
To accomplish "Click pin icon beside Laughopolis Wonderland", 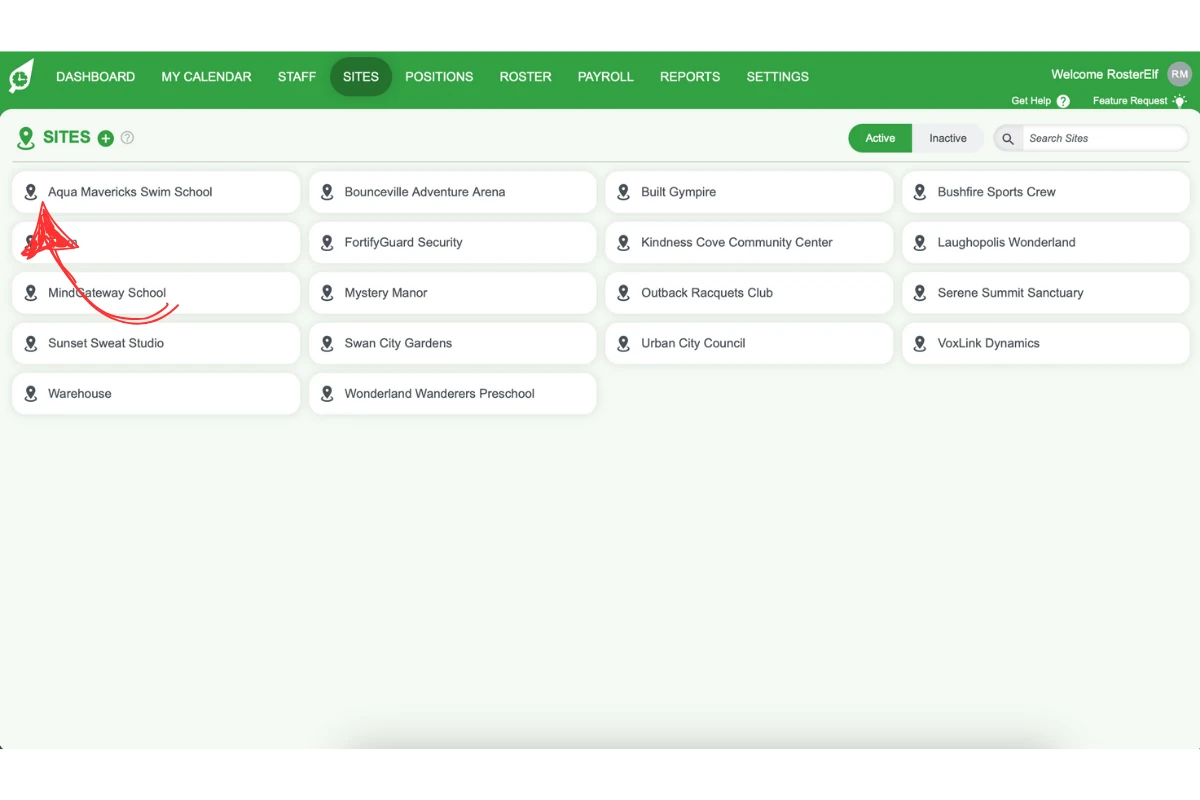I will coord(920,242).
